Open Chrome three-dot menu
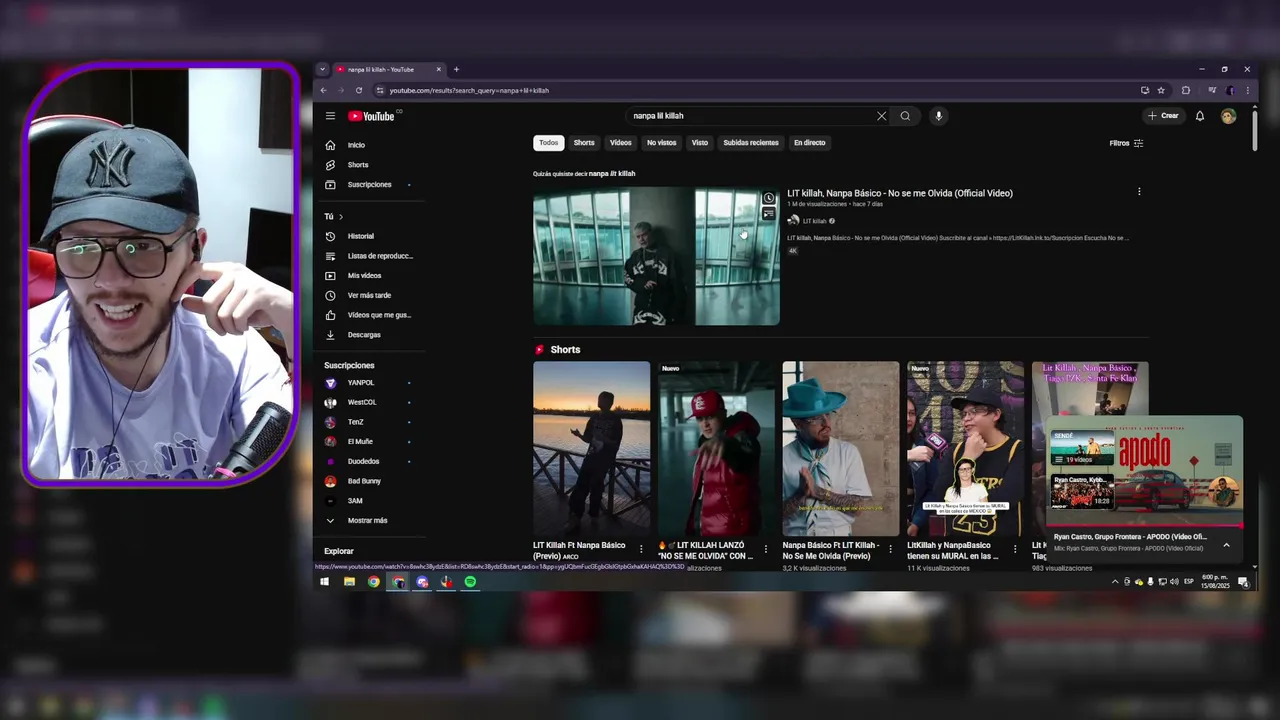Image resolution: width=1280 pixels, height=720 pixels. tap(1247, 90)
